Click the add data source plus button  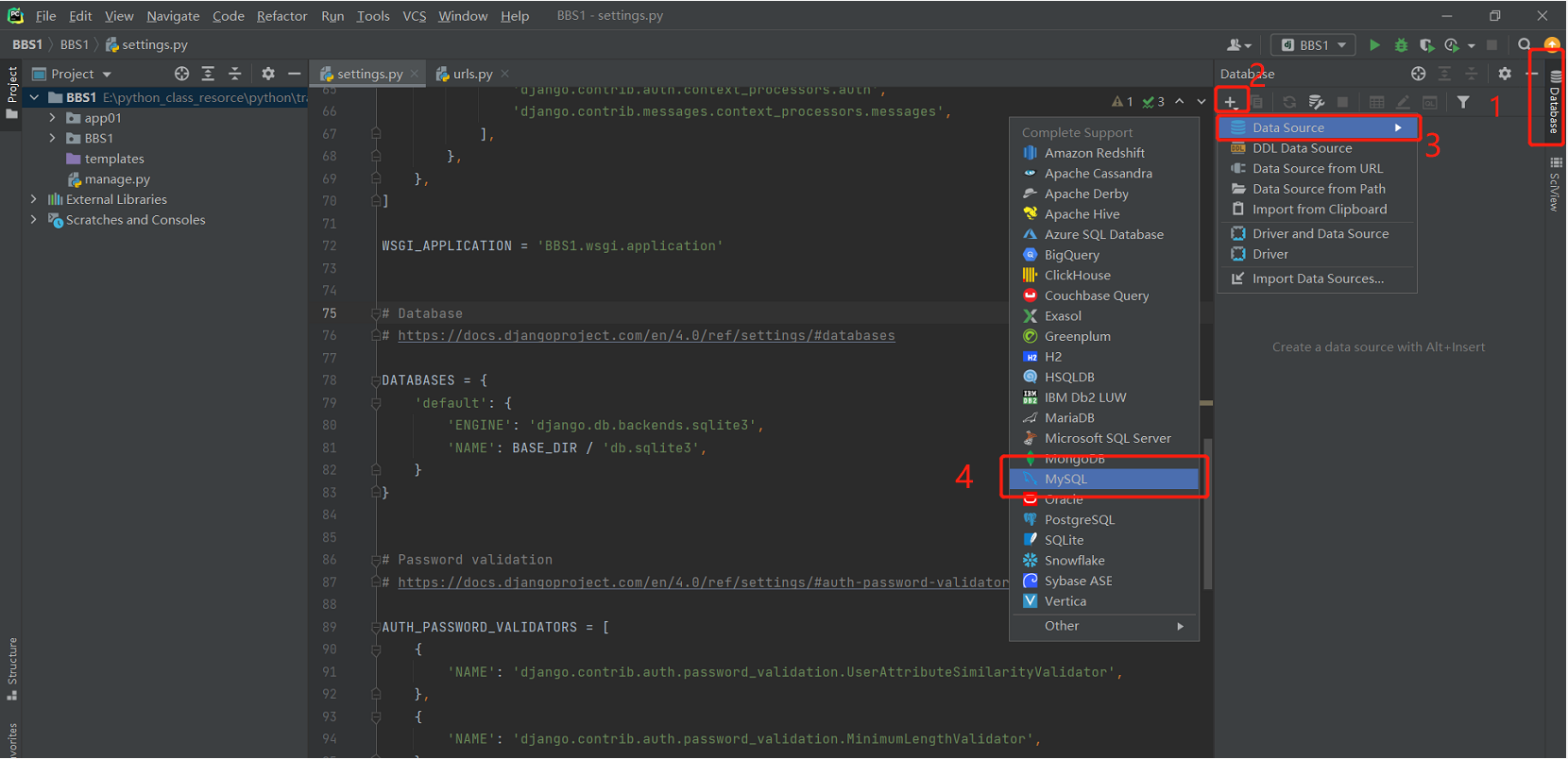[1231, 102]
